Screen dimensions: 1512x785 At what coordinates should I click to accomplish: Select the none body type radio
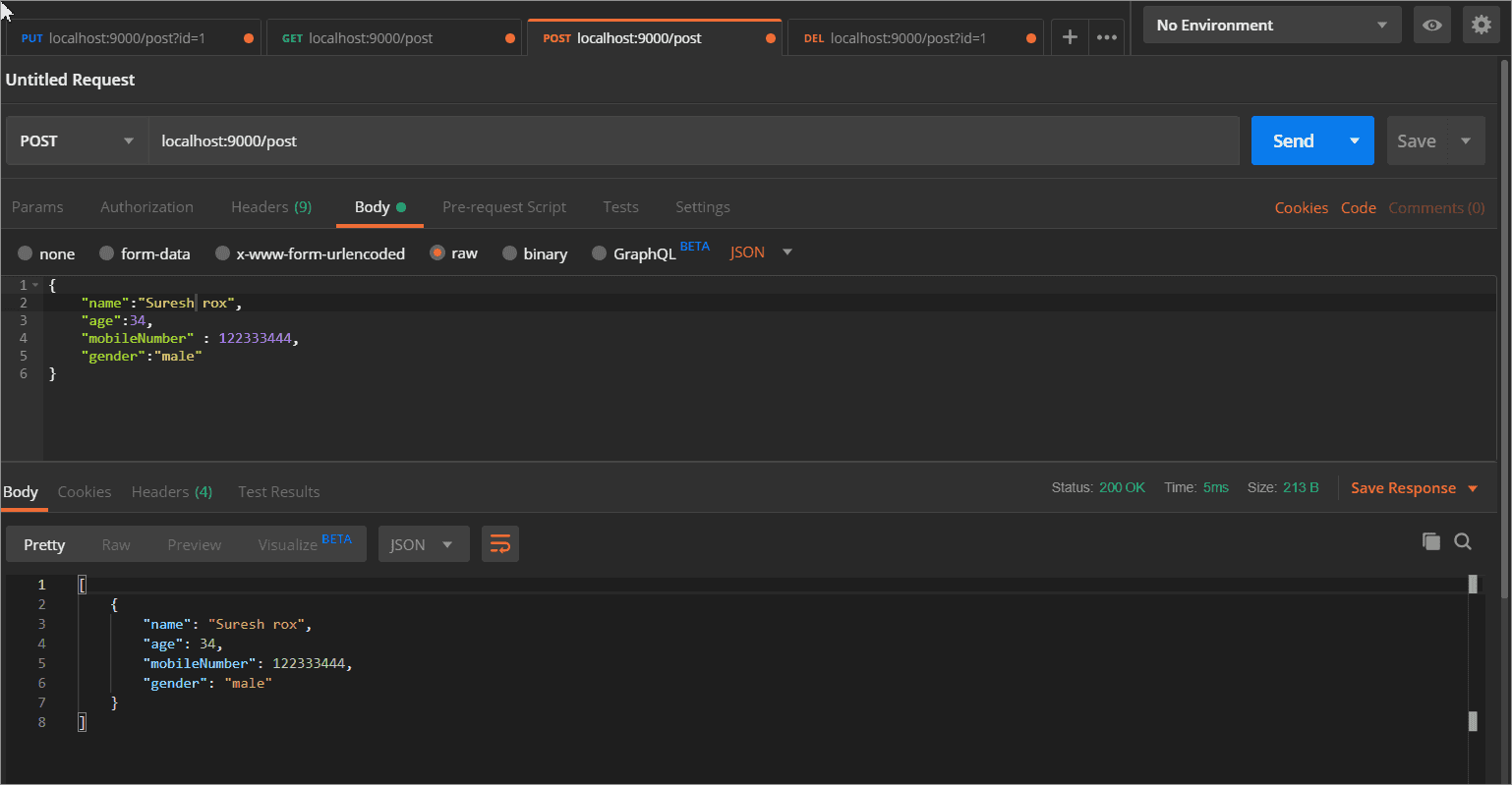26,253
